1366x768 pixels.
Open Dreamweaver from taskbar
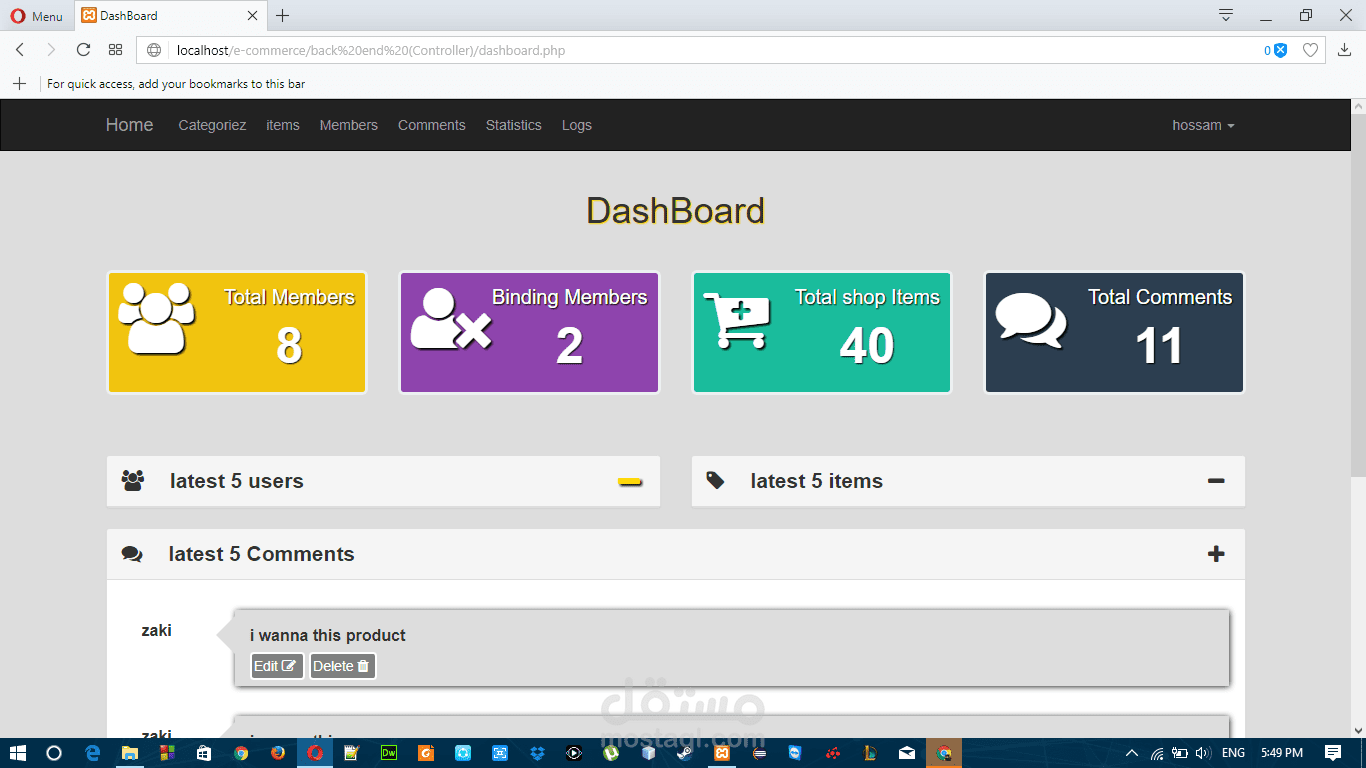(x=389, y=753)
